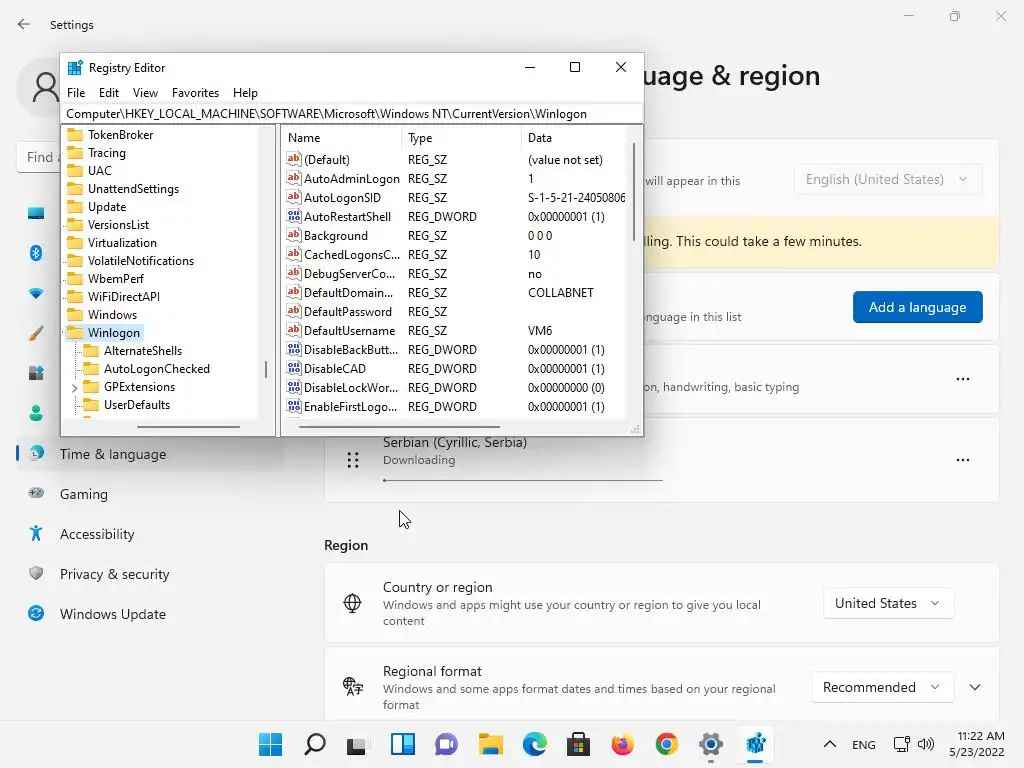Launch Google Chrome from taskbar
This screenshot has width=1024, height=768.
667,744
